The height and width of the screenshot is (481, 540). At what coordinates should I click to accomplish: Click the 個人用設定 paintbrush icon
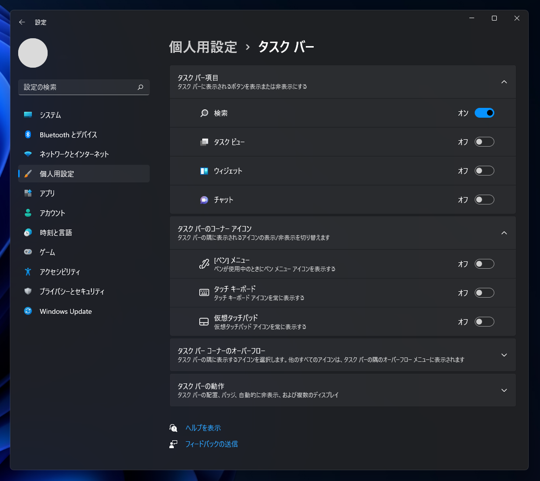pos(28,174)
